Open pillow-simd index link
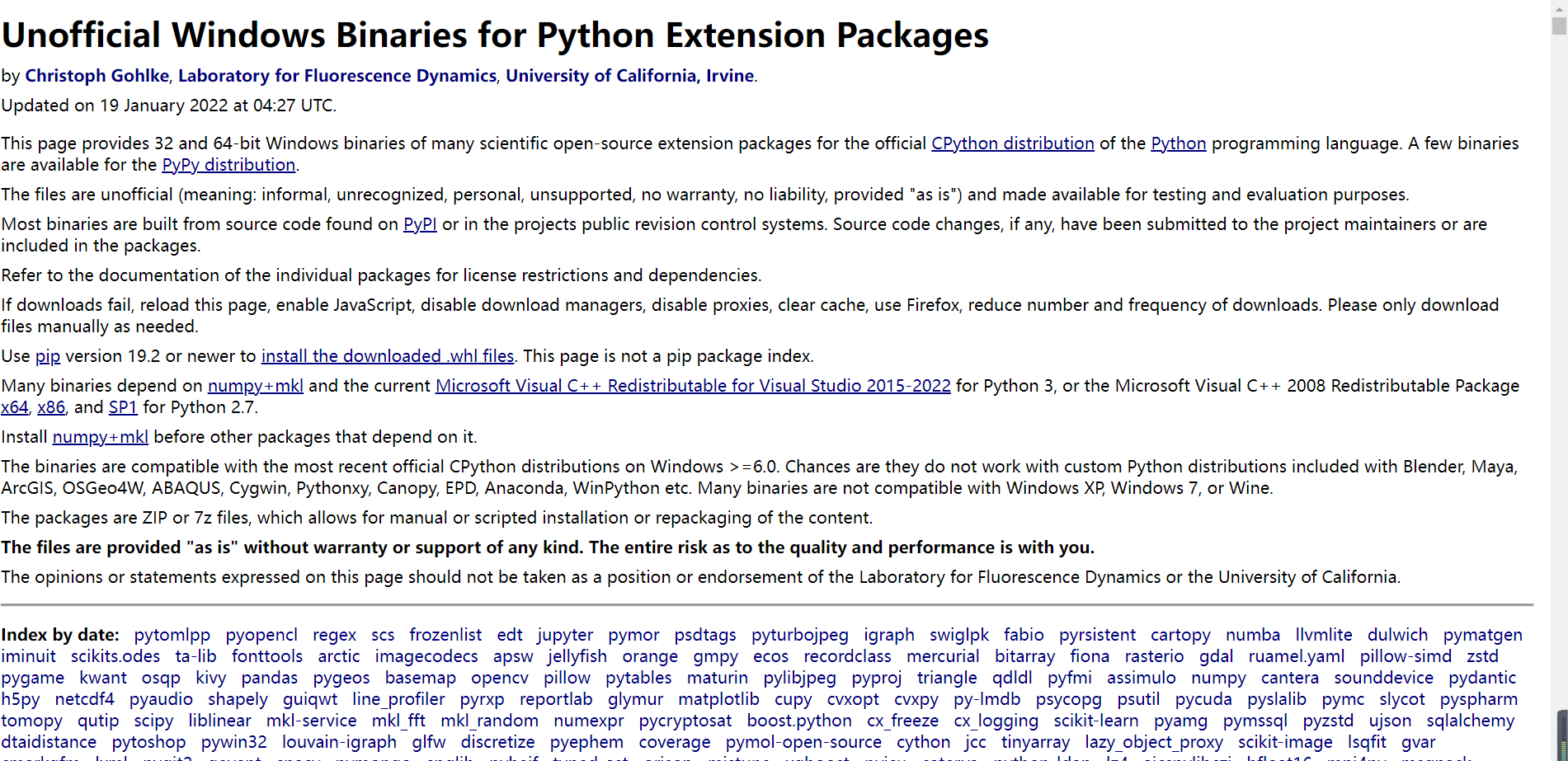This screenshot has width=1568, height=761. (x=1406, y=656)
